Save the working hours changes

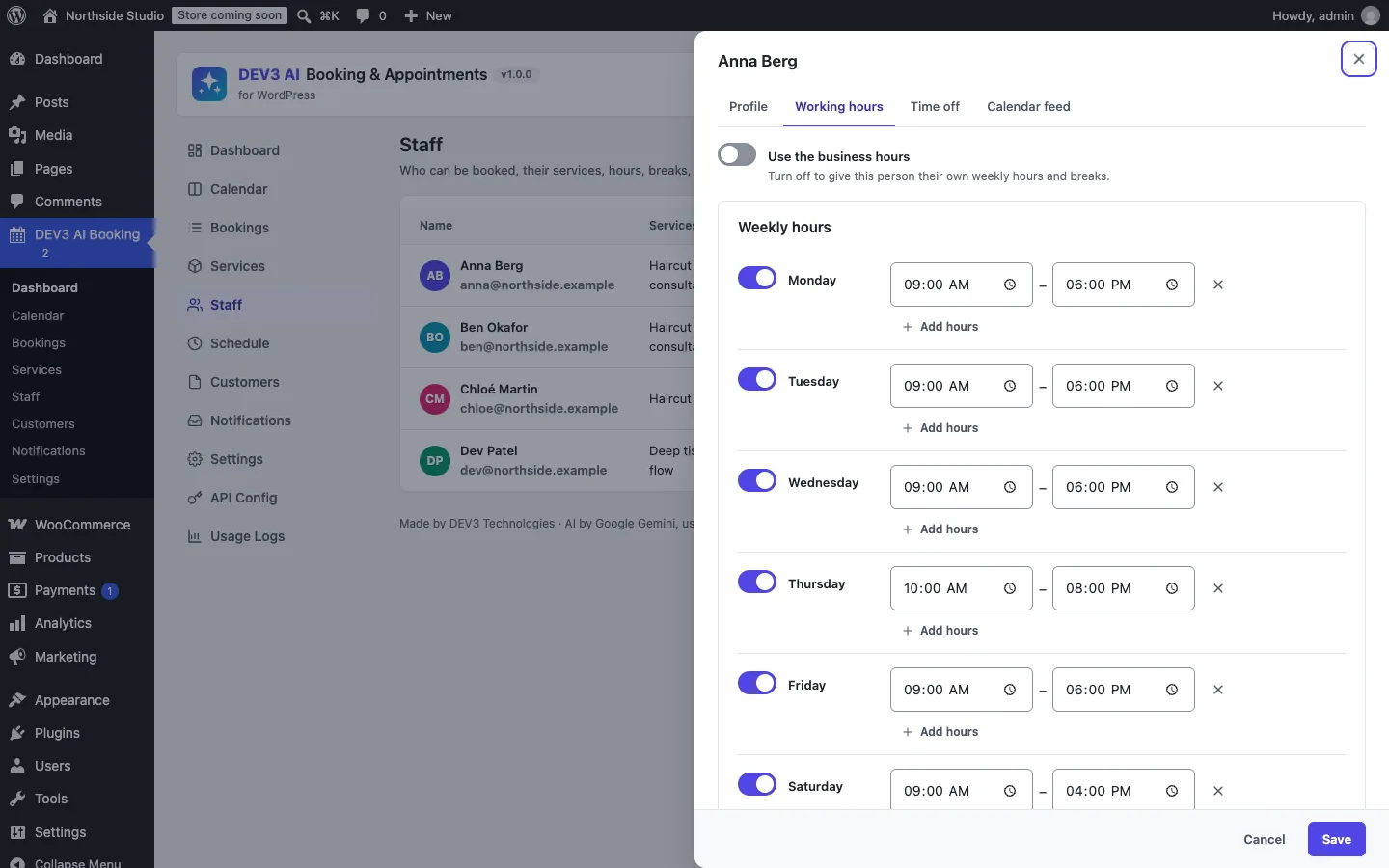[1336, 839]
